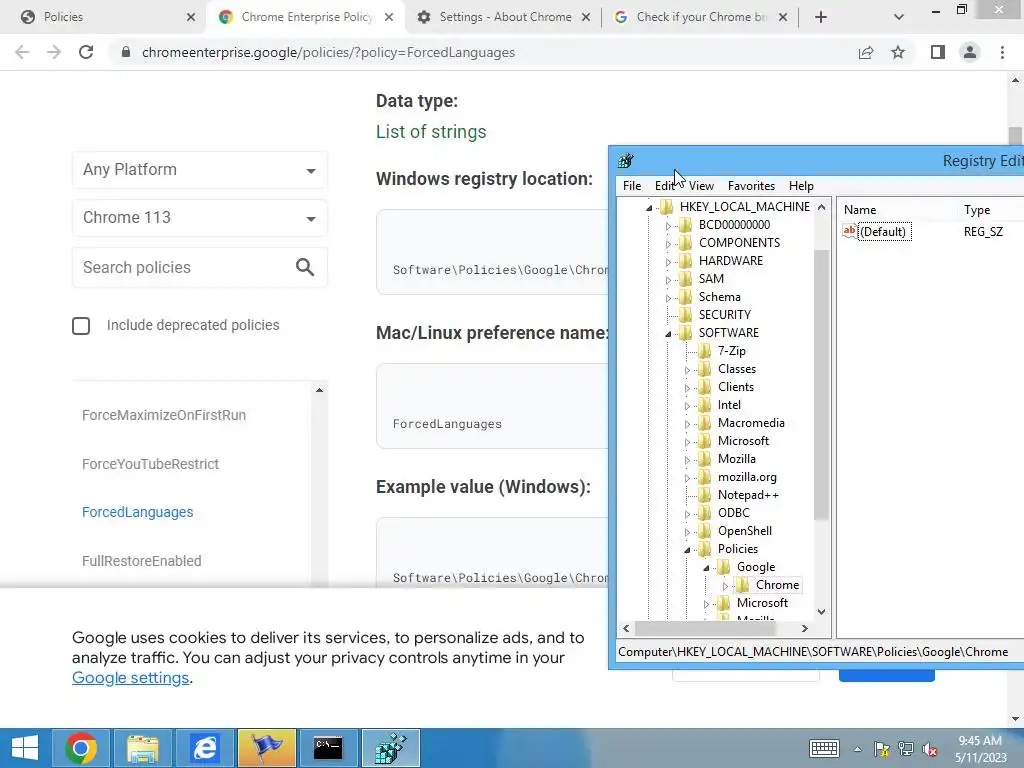Expand the Microsoft key under Policies
The image size is (1024, 768).
[x=706, y=604]
